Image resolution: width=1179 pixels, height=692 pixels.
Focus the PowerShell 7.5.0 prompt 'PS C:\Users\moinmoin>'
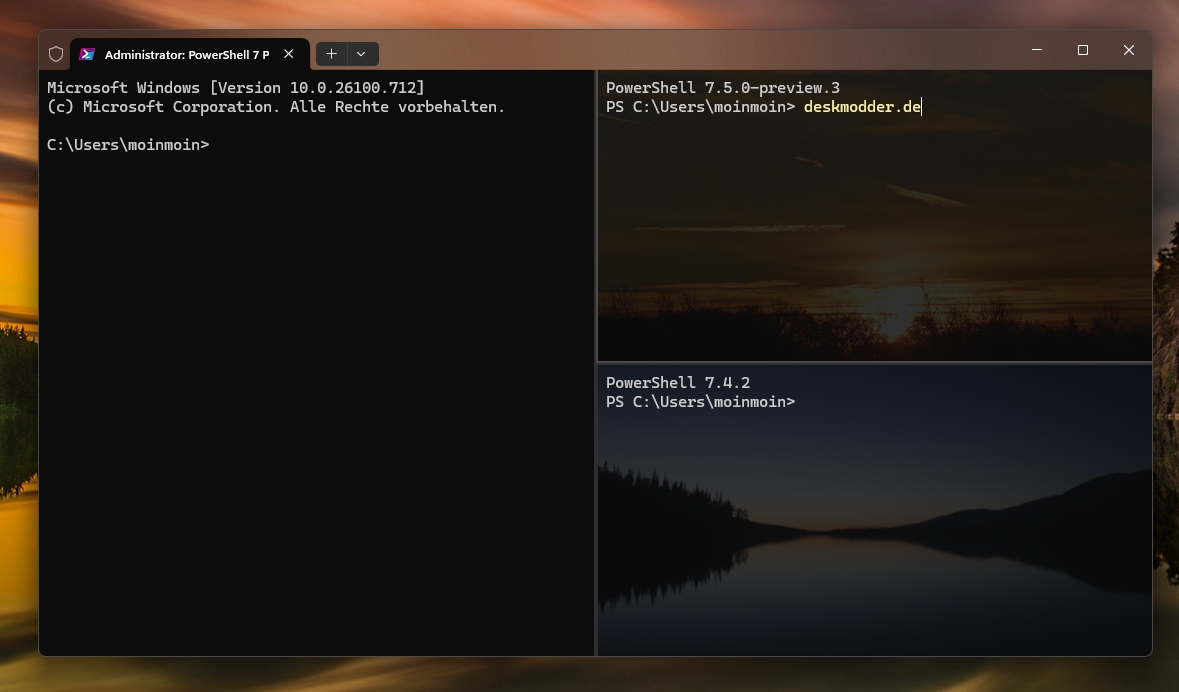tap(700, 107)
